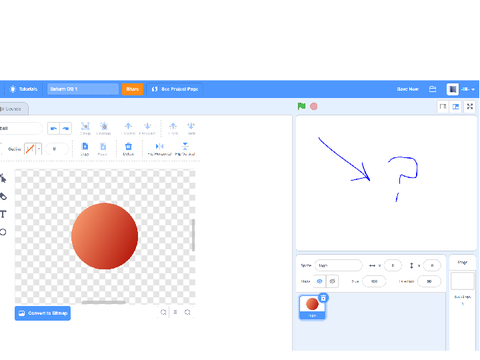Open the account dropdown arrow
480x360 pixels.
473,89
